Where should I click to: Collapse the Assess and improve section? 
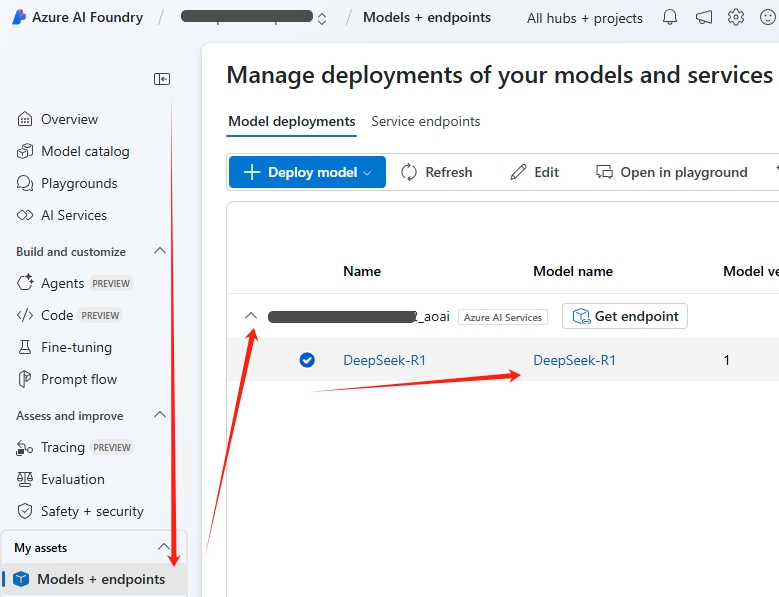159,415
